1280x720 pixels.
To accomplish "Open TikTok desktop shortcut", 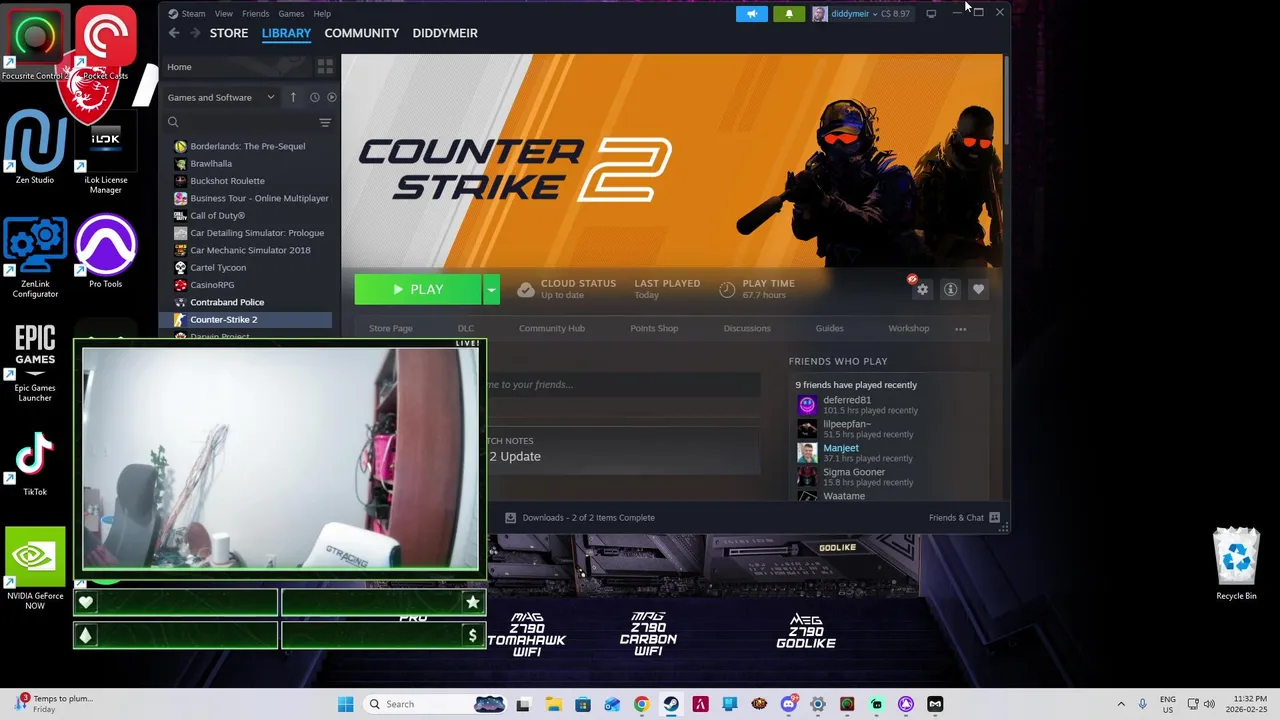I will coord(35,464).
